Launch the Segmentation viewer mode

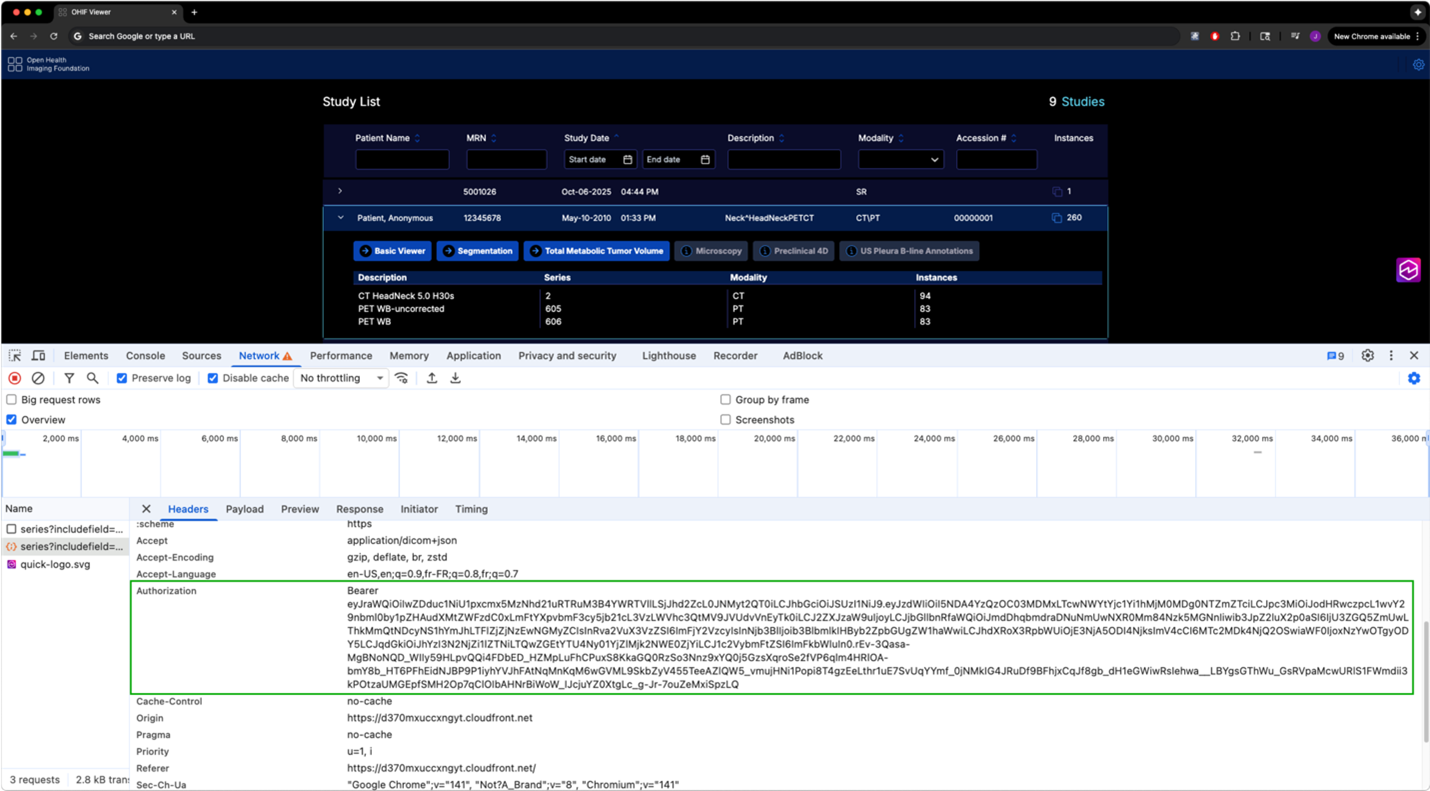[x=478, y=251]
